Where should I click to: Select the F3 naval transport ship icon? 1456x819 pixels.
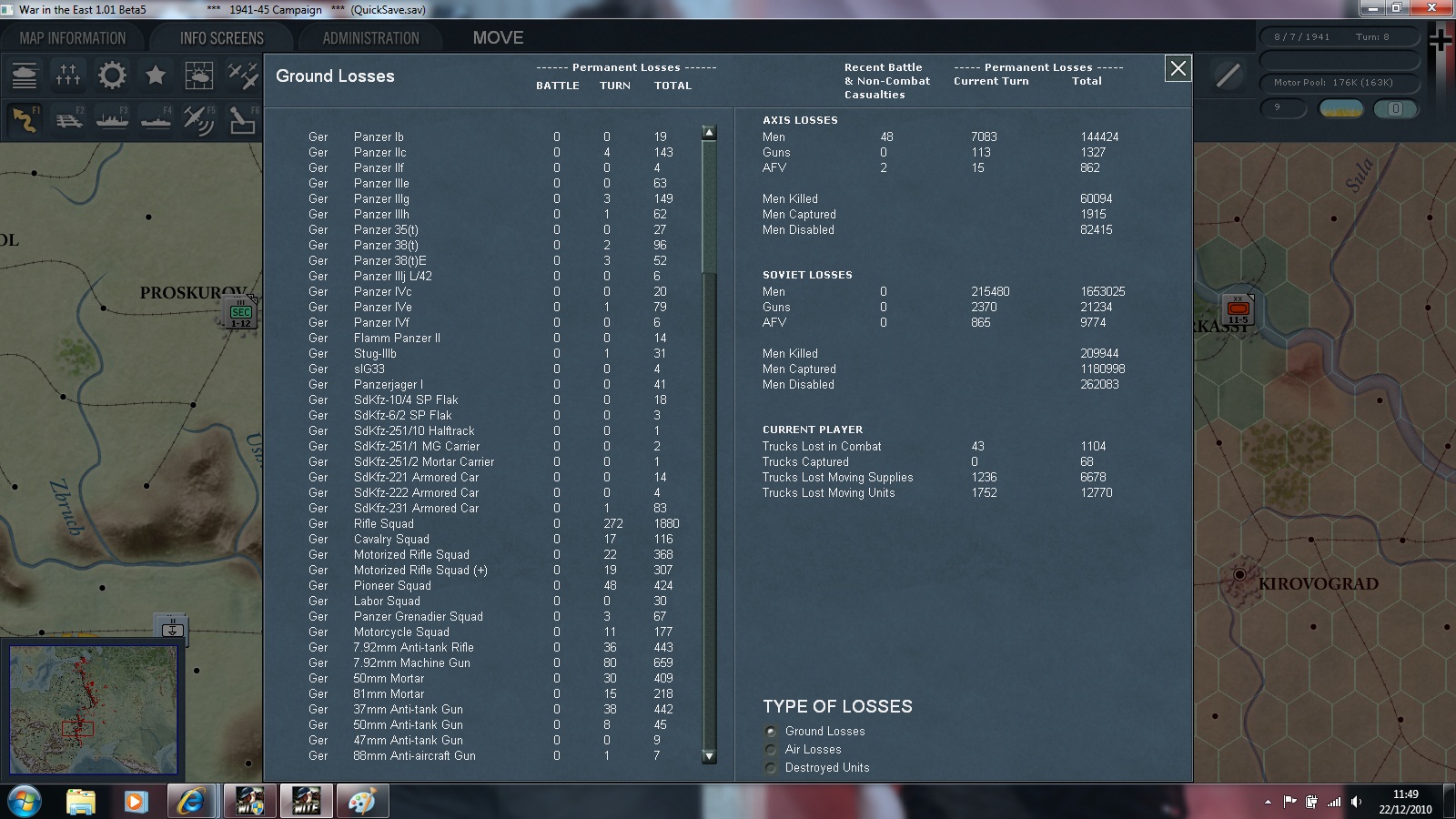112,119
